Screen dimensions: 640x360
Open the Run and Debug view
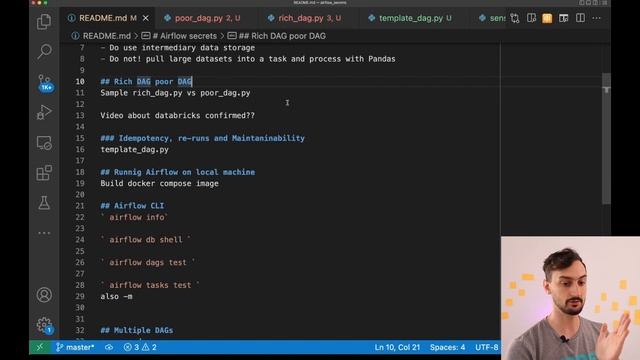pyautogui.click(x=44, y=112)
